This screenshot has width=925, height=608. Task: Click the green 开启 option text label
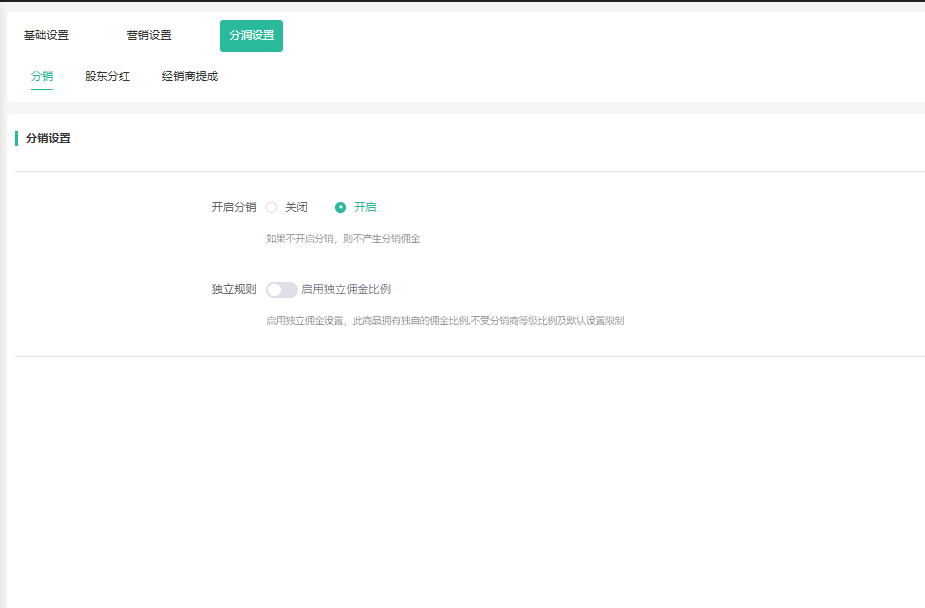[x=365, y=207]
